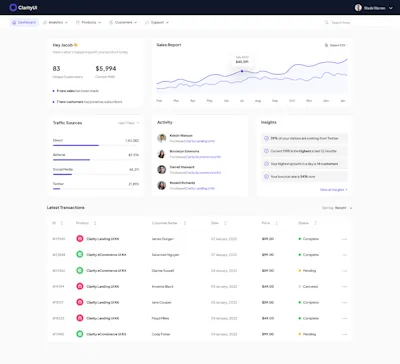Sort transactions by the Product column
400x364 pixels.
pyautogui.click(x=95, y=223)
